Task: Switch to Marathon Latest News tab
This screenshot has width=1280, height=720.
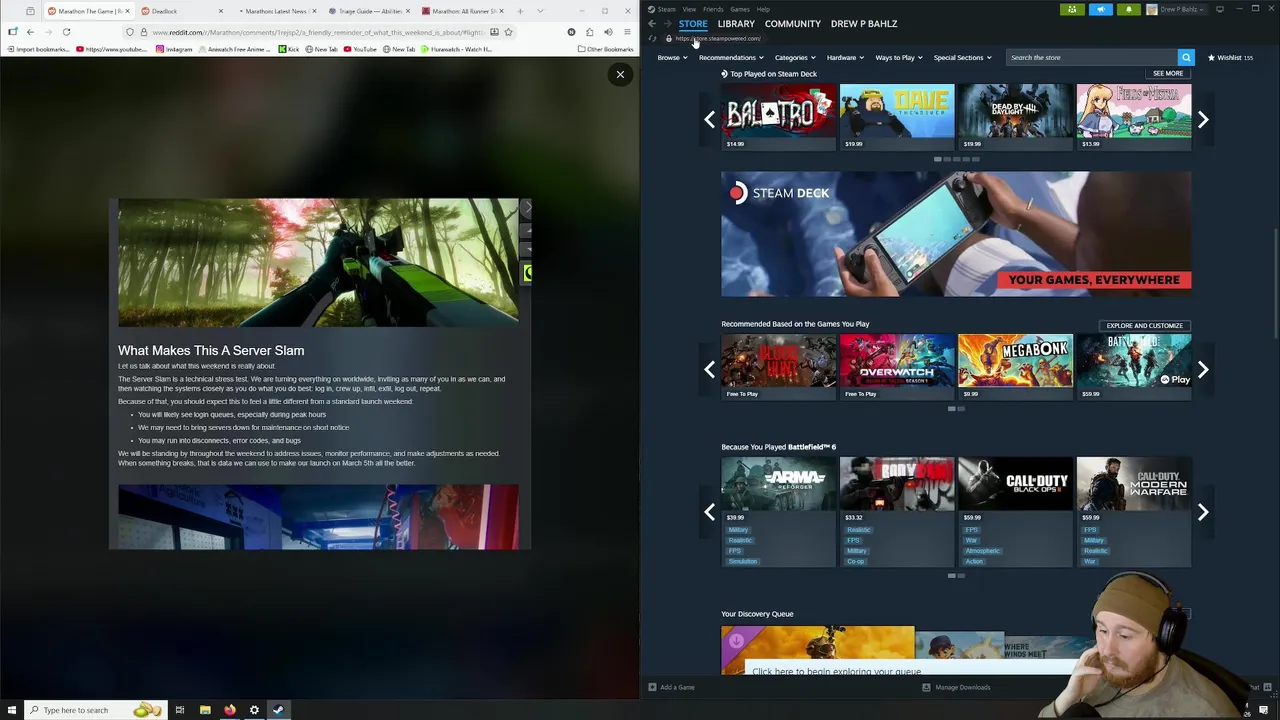Action: pos(275,11)
